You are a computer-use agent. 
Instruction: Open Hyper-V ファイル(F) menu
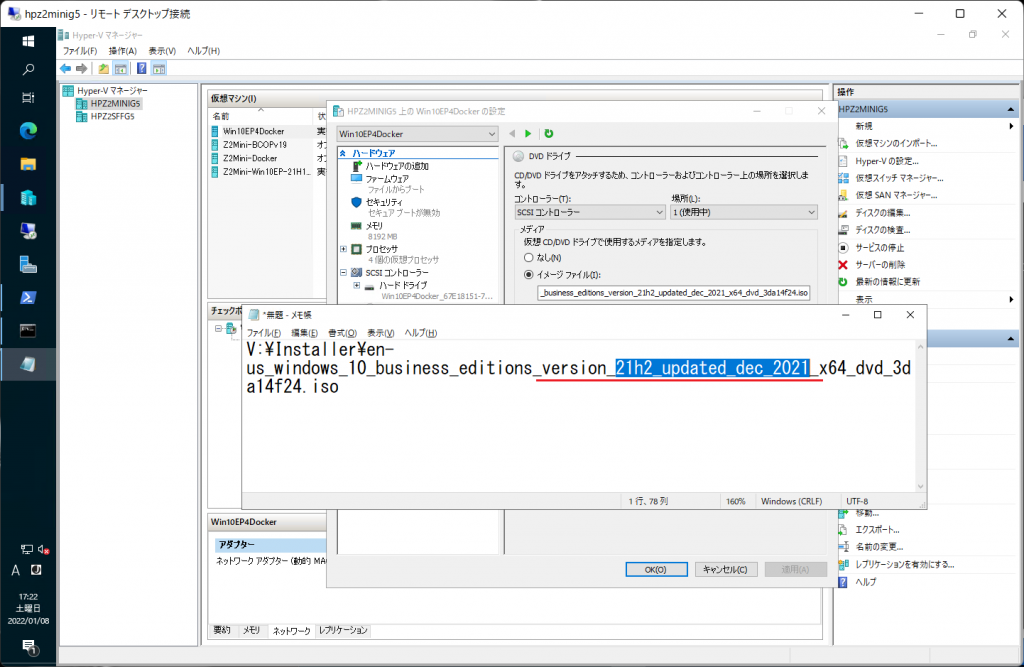tap(80, 51)
